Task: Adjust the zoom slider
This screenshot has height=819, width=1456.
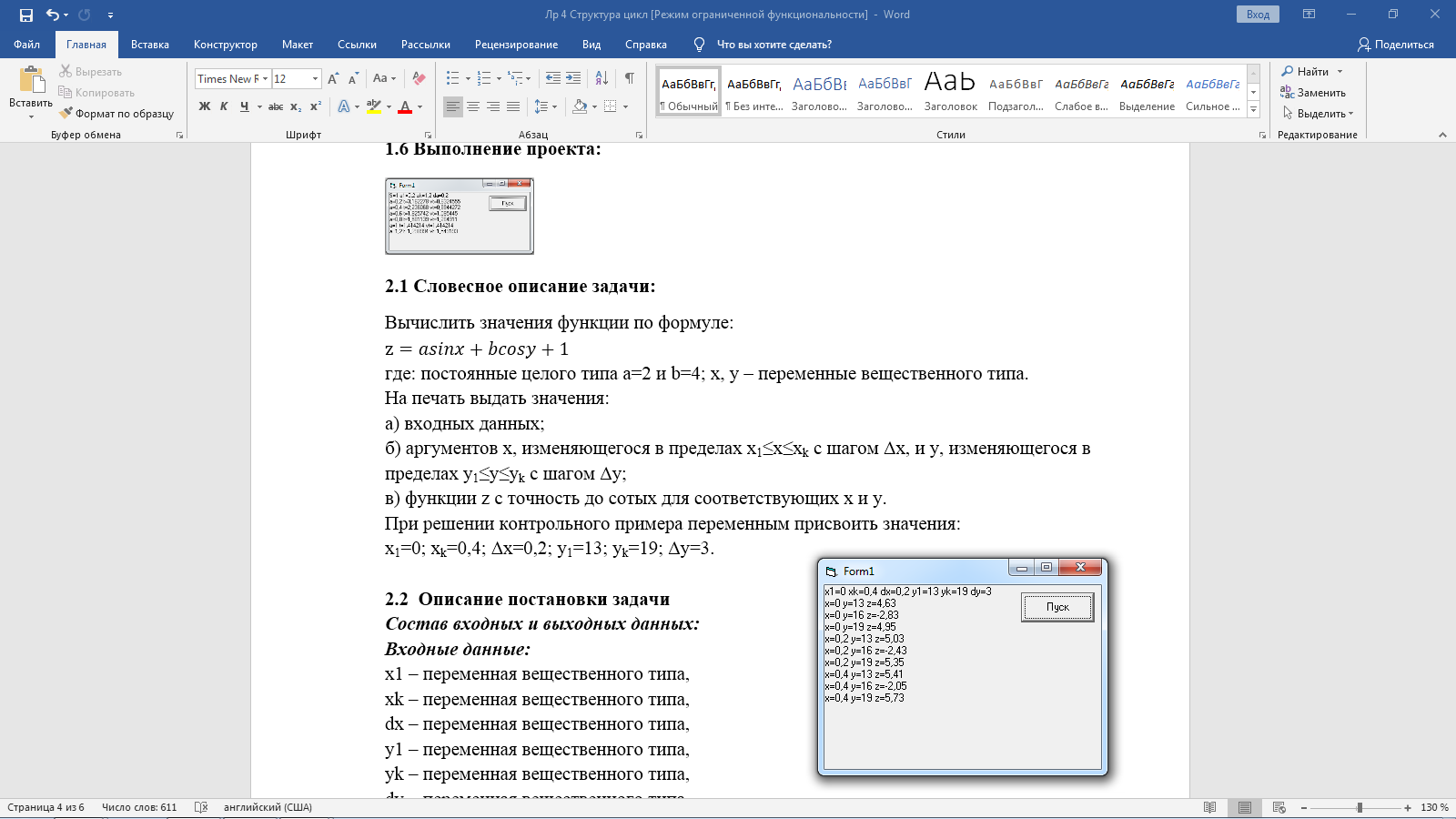Action: click(1359, 807)
